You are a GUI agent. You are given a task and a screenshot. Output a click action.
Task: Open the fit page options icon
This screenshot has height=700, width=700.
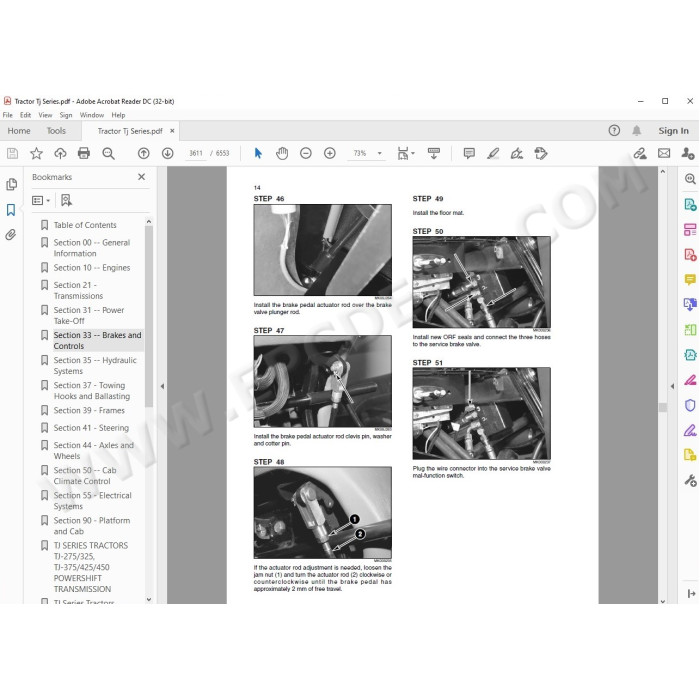click(x=405, y=154)
